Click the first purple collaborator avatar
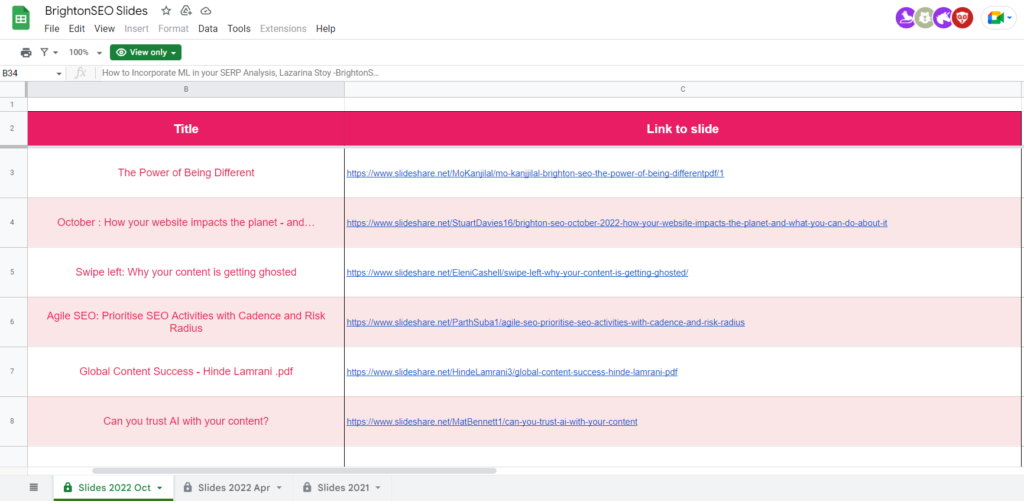Viewport: 1024px width, 501px height. (905, 18)
